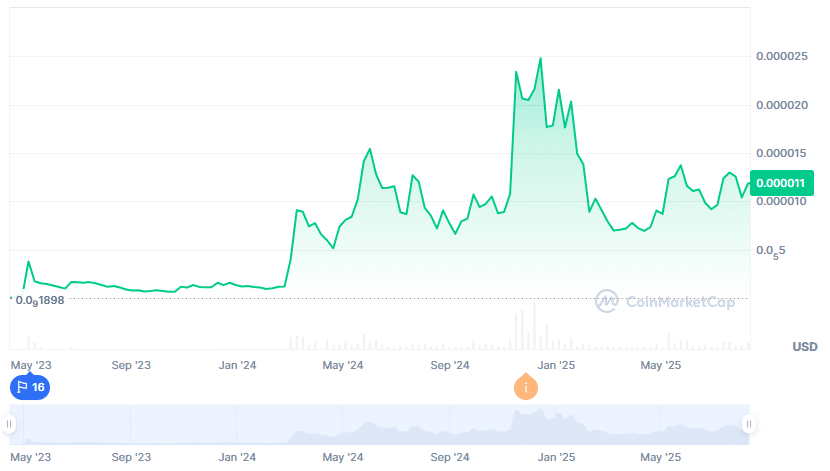Click the CoinMarketCap watermark logo
This screenshot has height=471, width=830.
coord(665,301)
